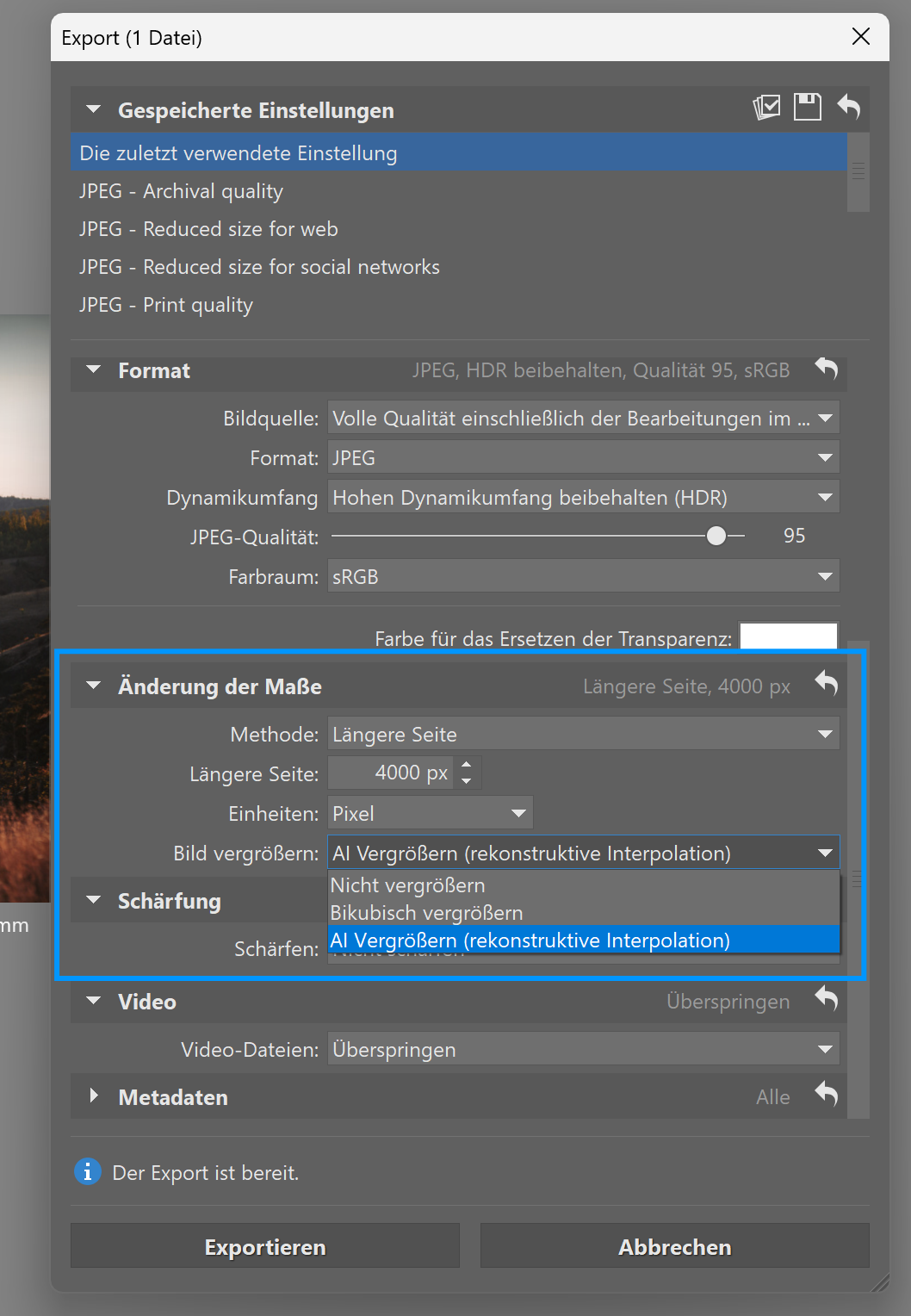Click the JPEG-Qualität slider handle
This screenshot has width=911, height=1316.
pyautogui.click(x=716, y=537)
